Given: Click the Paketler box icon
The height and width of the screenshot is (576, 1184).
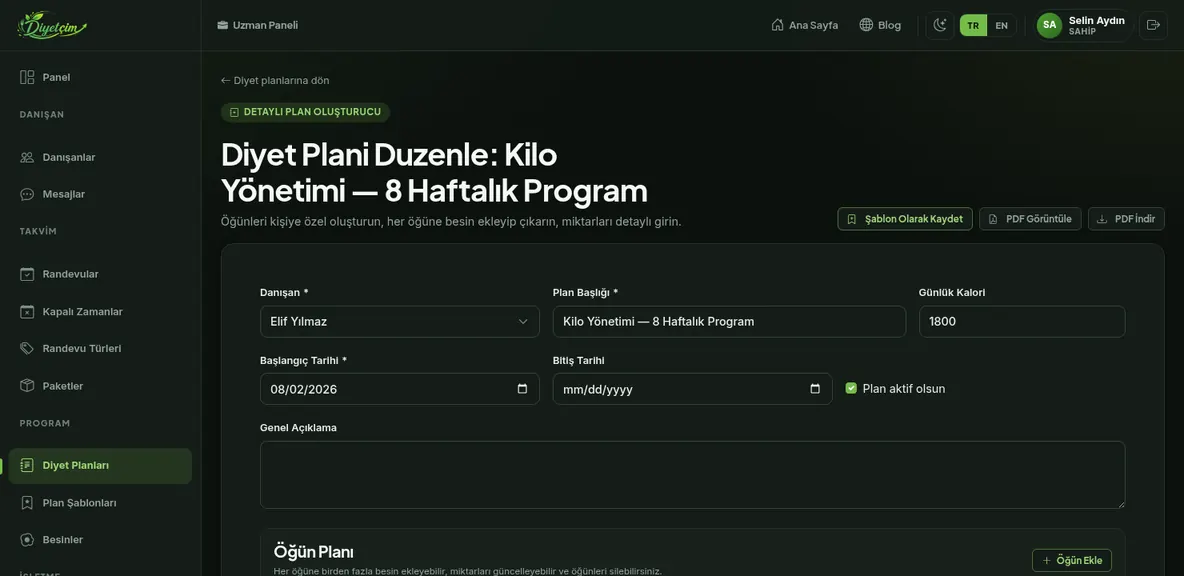Looking at the screenshot, I should 27,386.
